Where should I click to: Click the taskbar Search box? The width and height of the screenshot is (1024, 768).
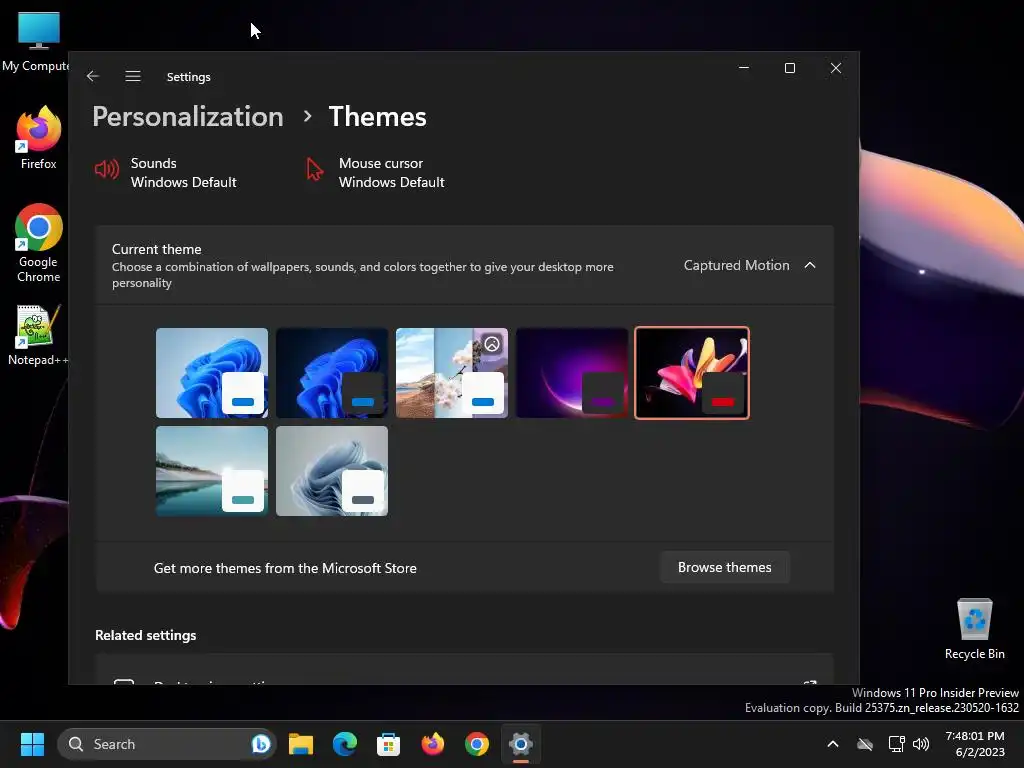click(167, 744)
